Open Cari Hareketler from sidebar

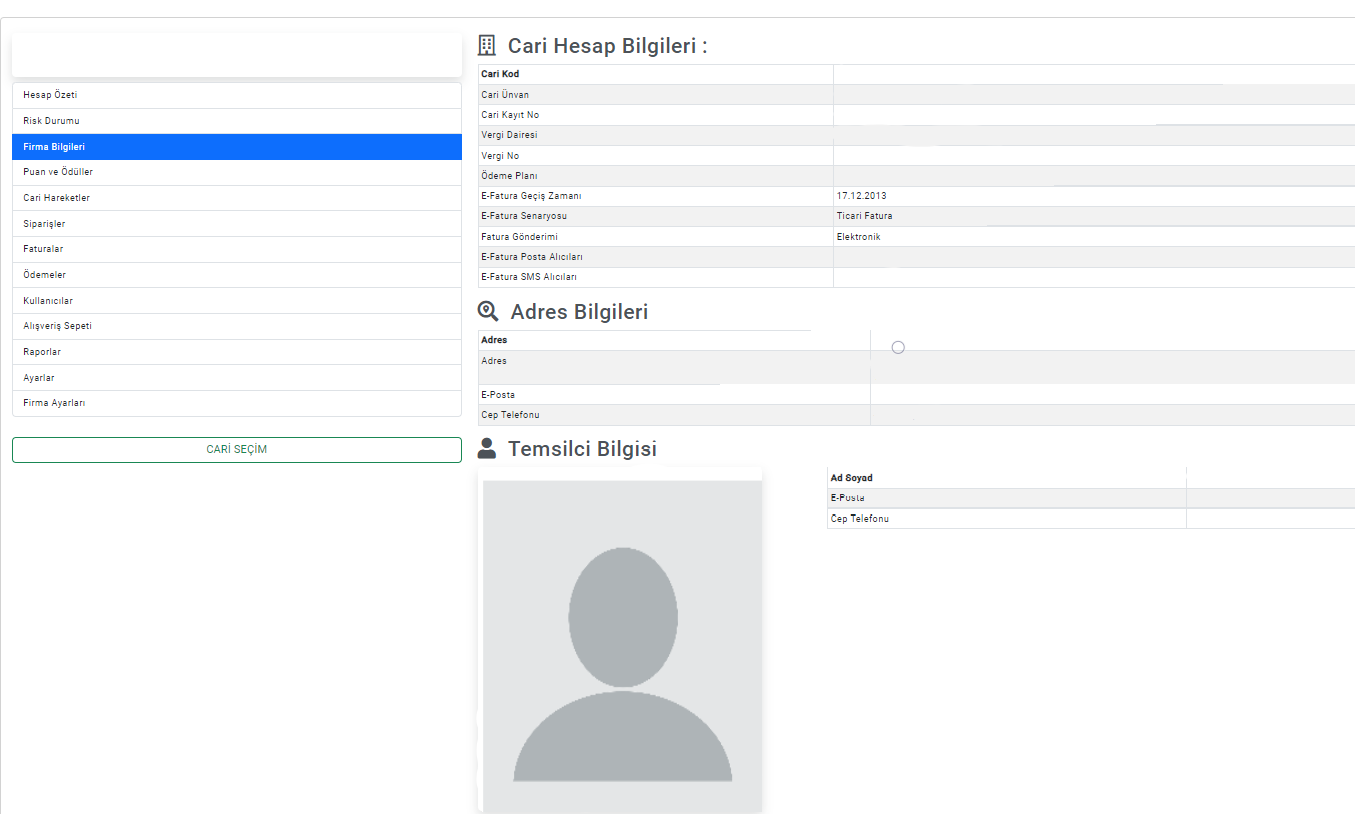[236, 198]
